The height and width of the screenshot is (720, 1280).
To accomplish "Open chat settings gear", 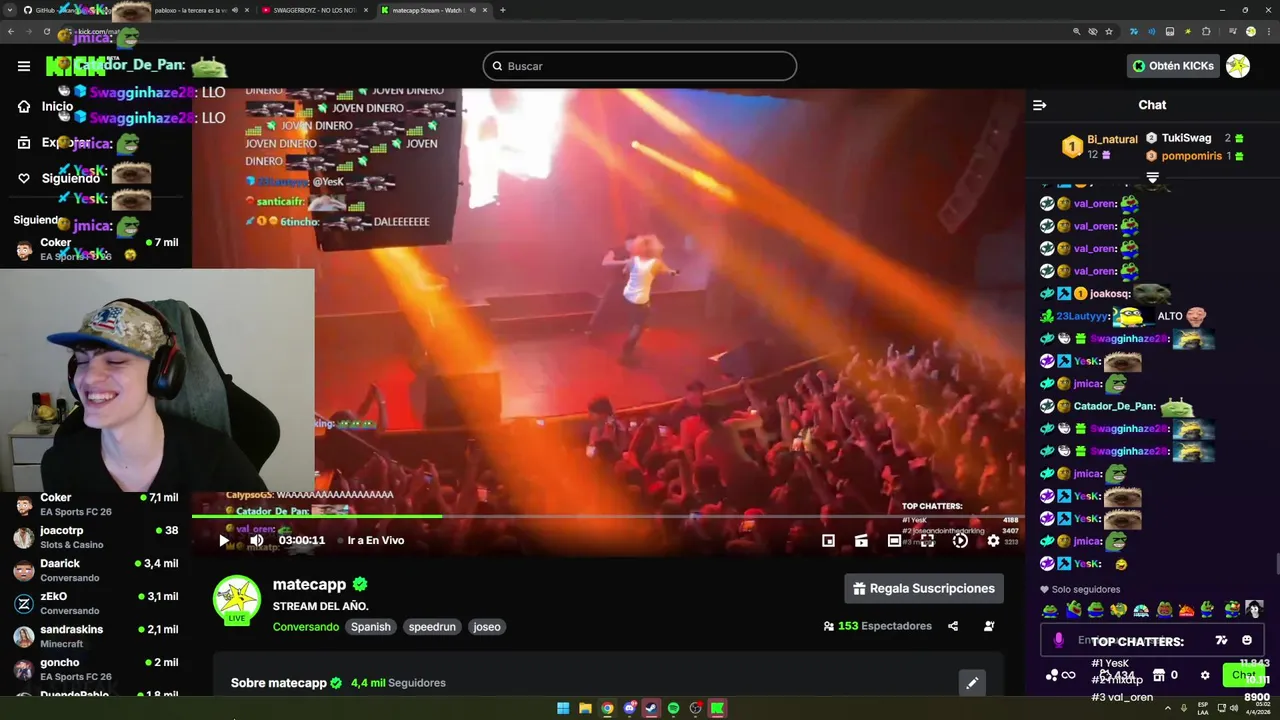I will pos(1205,675).
